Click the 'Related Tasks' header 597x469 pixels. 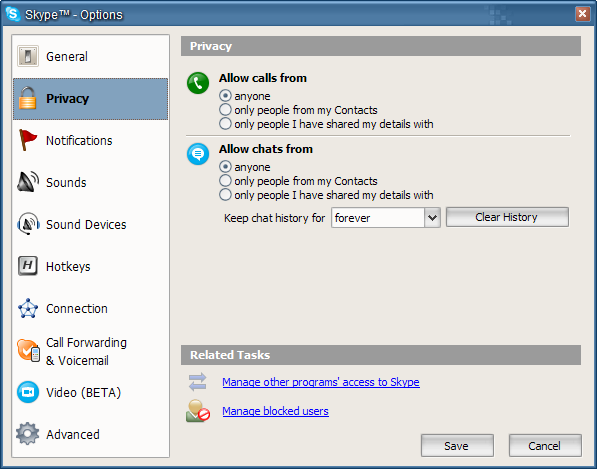(x=381, y=355)
